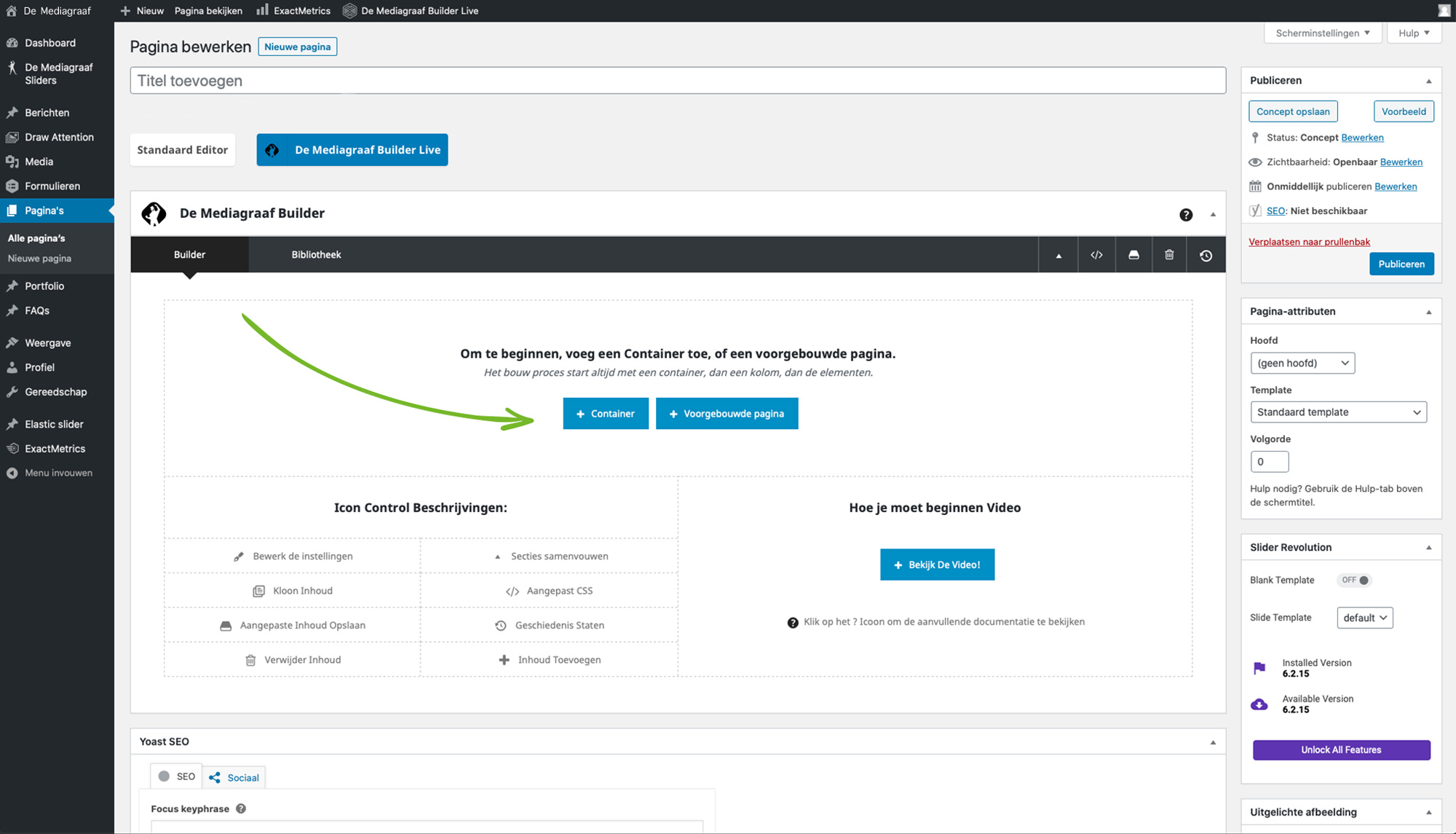Click the blue Publiceren button
Viewport: 1456px width, 834px height.
(x=1401, y=264)
